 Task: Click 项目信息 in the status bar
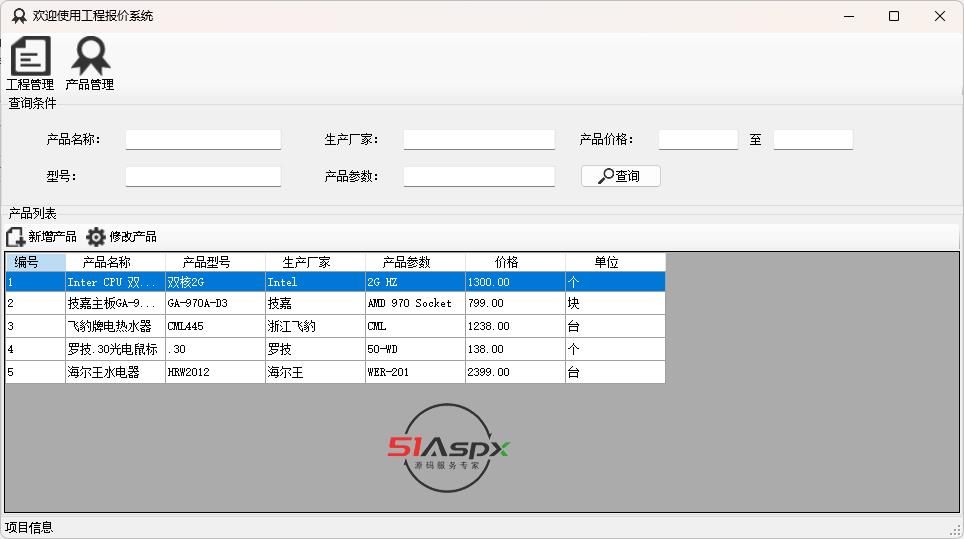(x=29, y=527)
